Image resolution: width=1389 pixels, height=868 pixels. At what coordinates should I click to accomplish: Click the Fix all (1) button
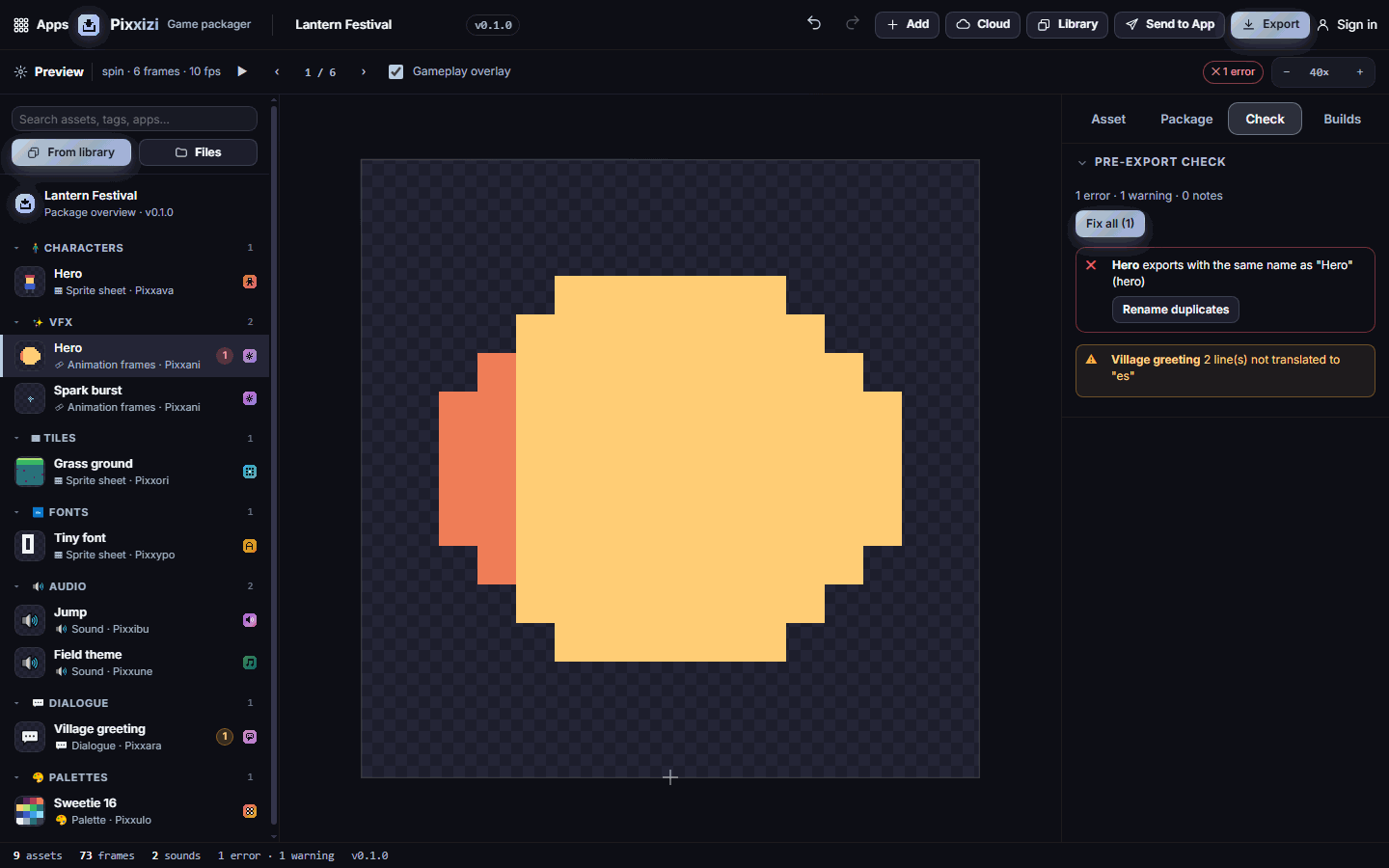tap(1110, 224)
